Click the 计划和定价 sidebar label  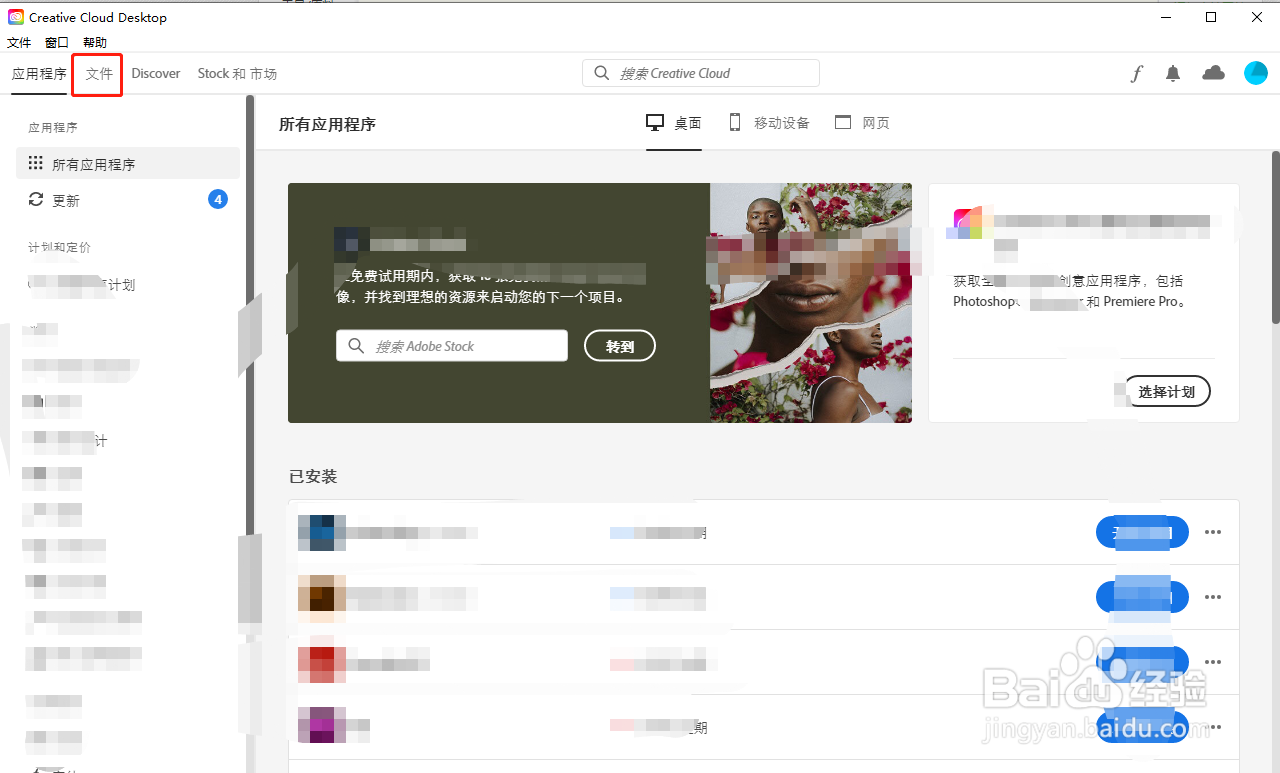(x=59, y=247)
